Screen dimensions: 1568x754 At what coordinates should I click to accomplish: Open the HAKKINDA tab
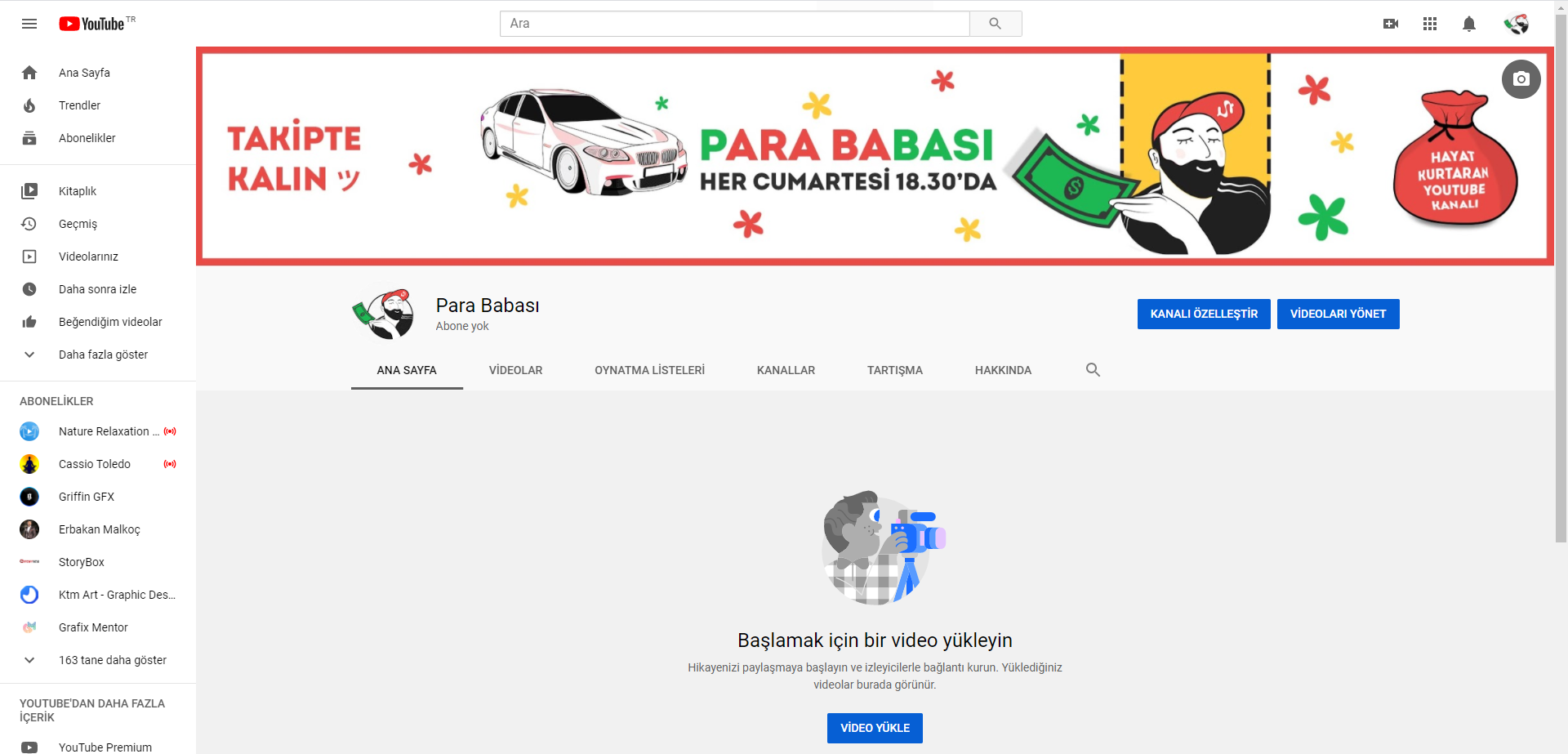[1003, 370]
